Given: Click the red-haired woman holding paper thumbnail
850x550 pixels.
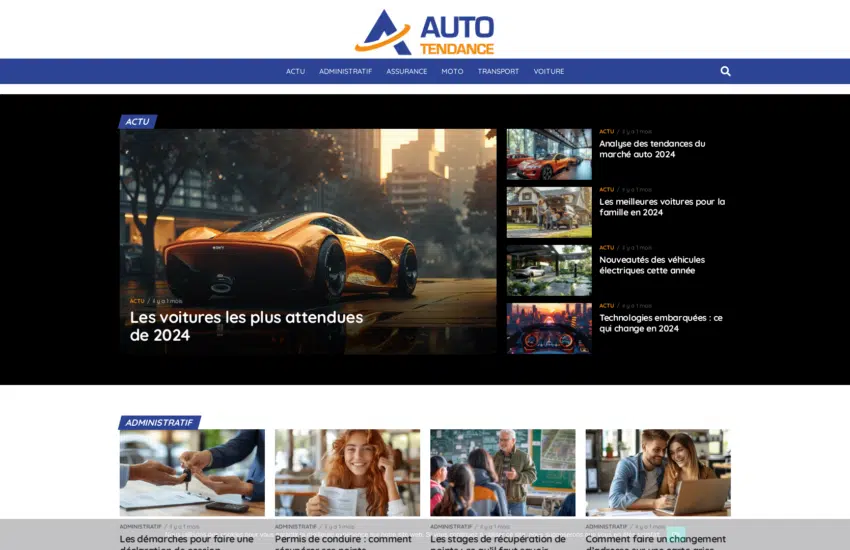Looking at the screenshot, I should (x=347, y=472).
